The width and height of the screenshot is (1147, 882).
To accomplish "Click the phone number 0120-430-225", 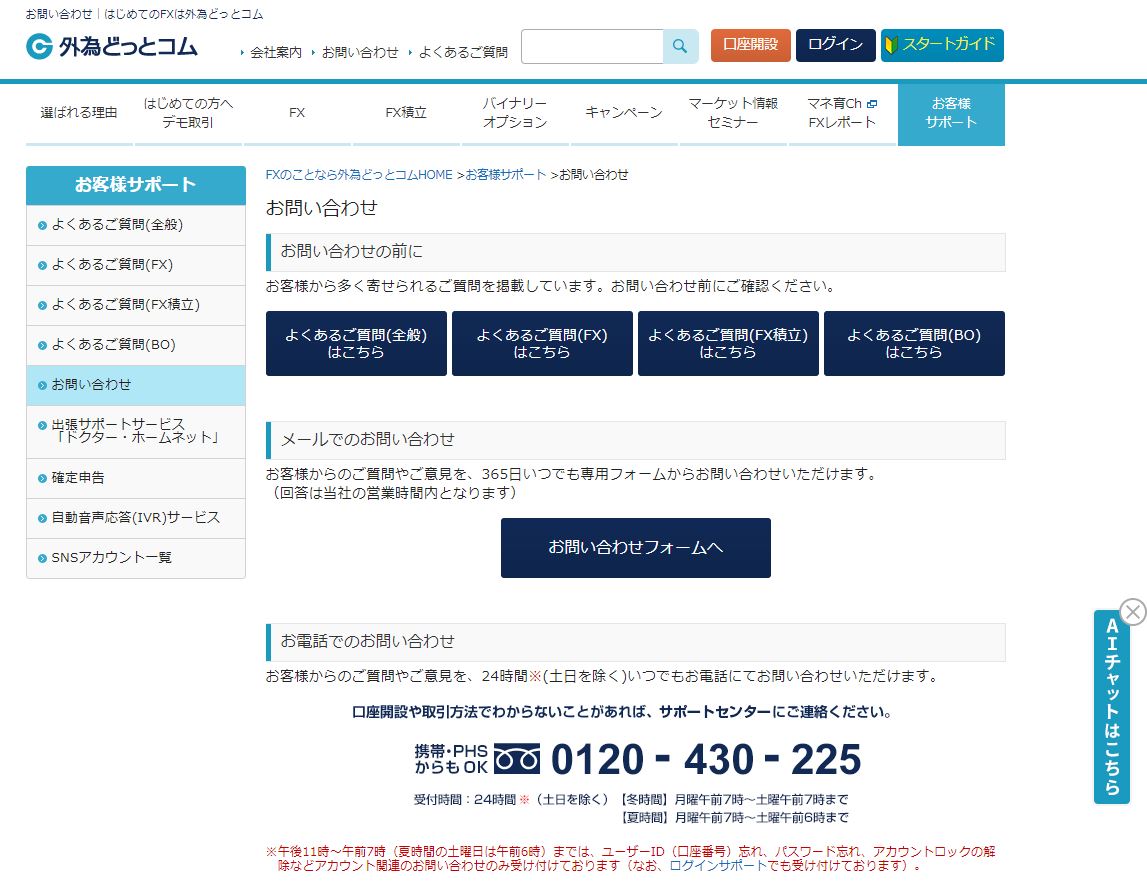I will pyautogui.click(x=706, y=759).
